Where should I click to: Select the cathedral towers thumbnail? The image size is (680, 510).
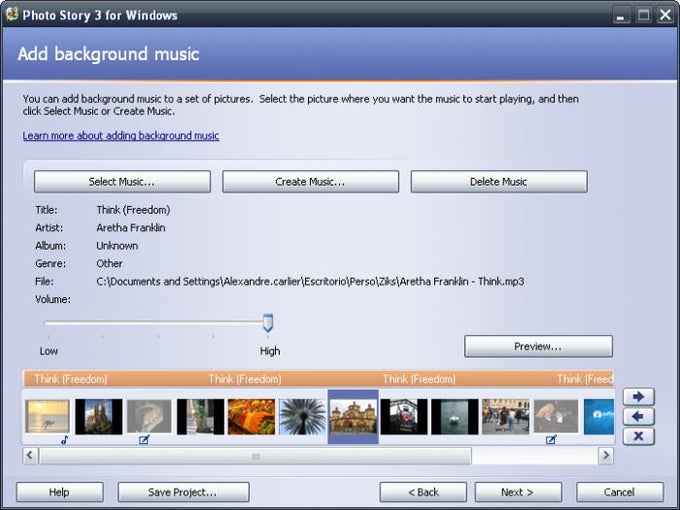point(98,417)
